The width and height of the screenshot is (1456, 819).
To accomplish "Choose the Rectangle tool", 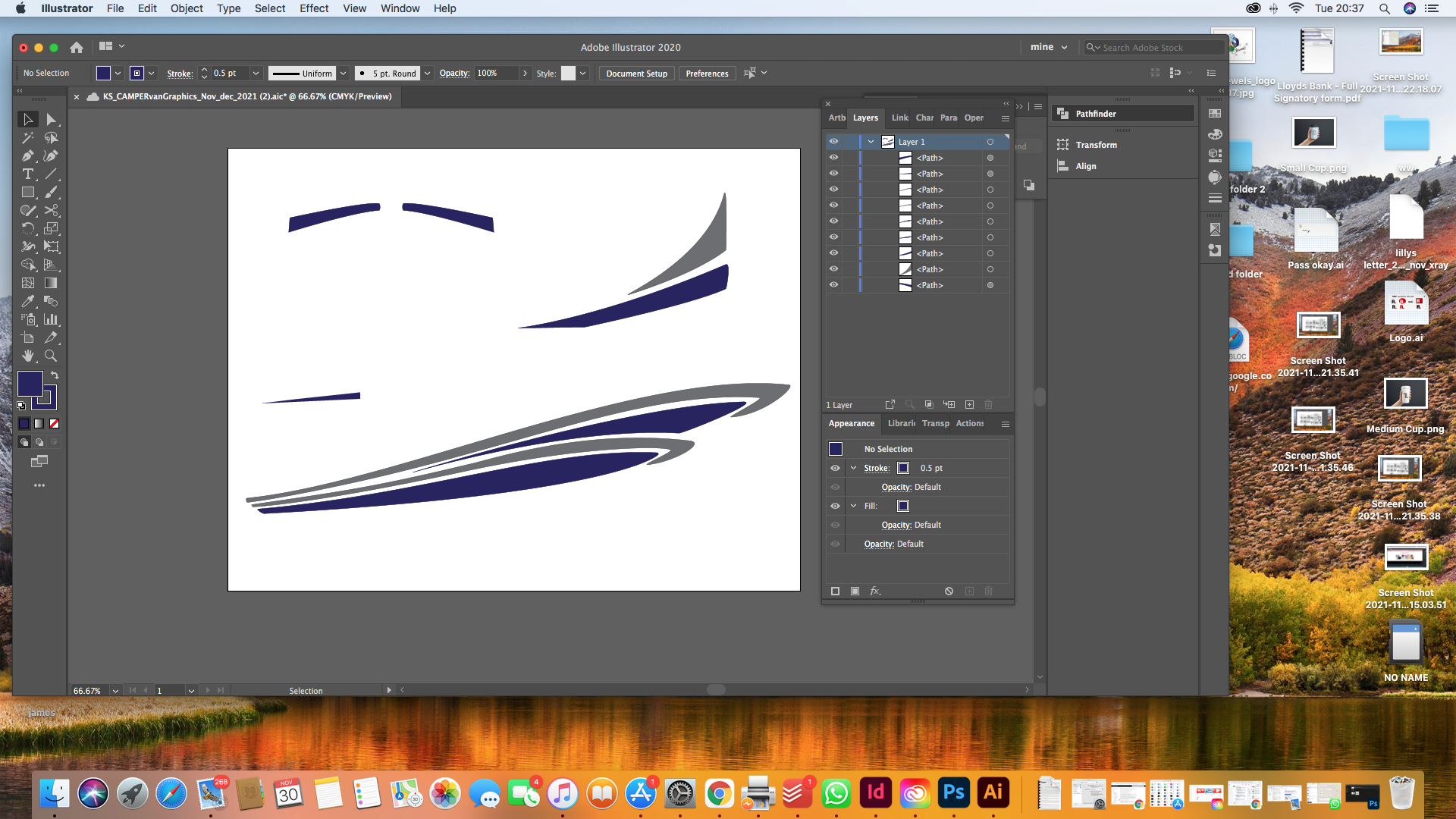I will pyautogui.click(x=28, y=192).
